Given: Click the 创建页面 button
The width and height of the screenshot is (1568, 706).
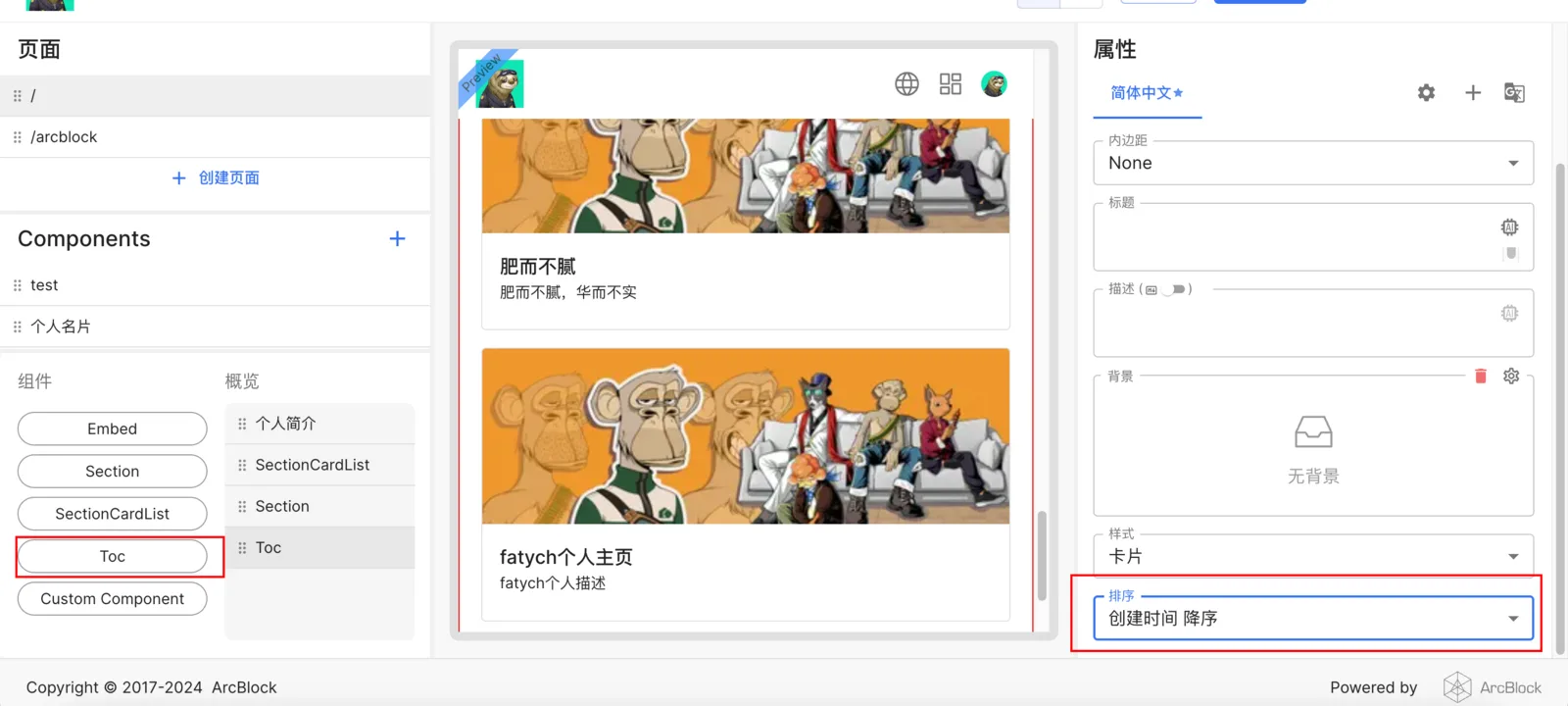Looking at the screenshot, I should click(216, 177).
